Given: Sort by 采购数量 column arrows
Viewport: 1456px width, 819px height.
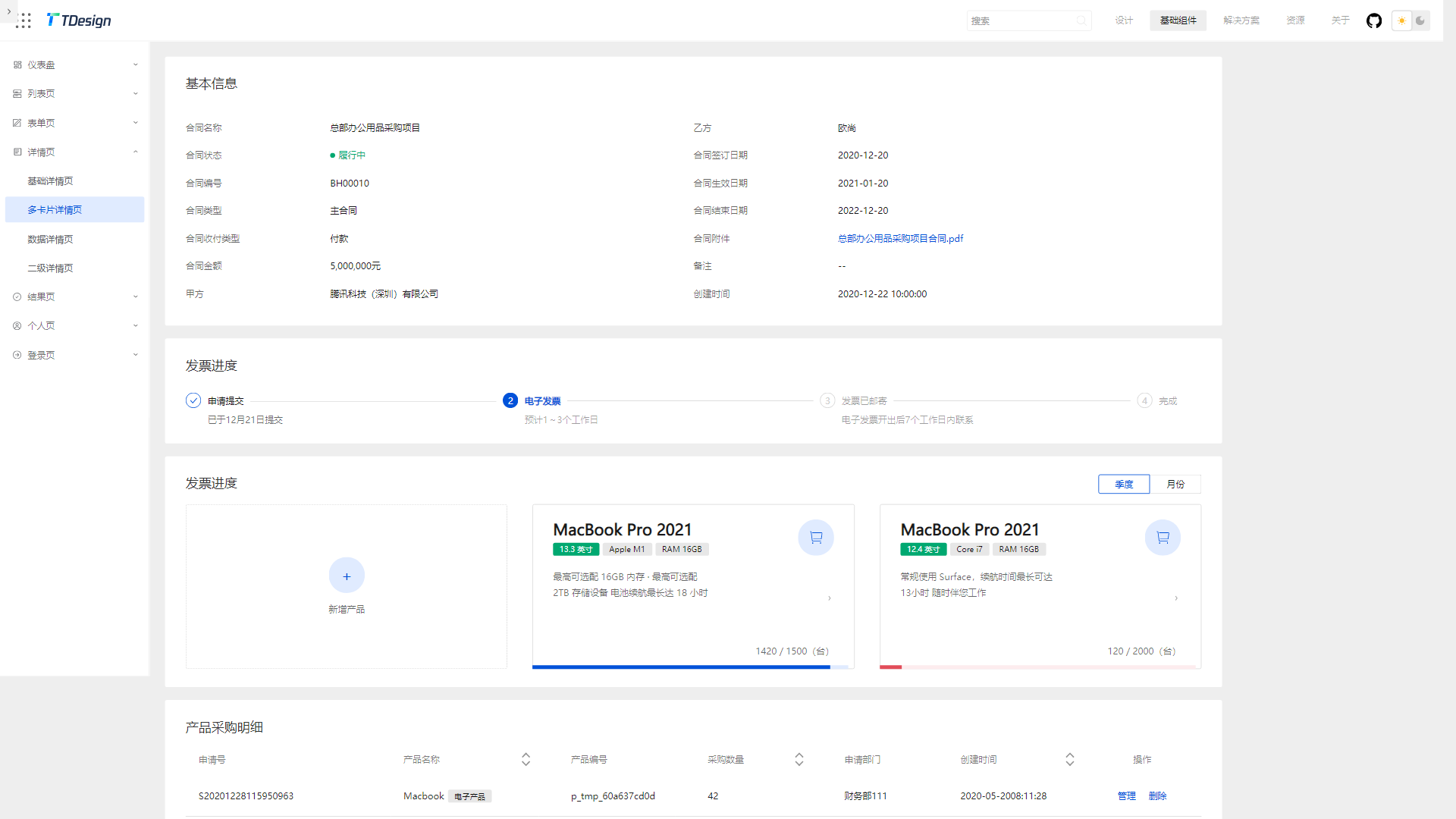Looking at the screenshot, I should 799,759.
